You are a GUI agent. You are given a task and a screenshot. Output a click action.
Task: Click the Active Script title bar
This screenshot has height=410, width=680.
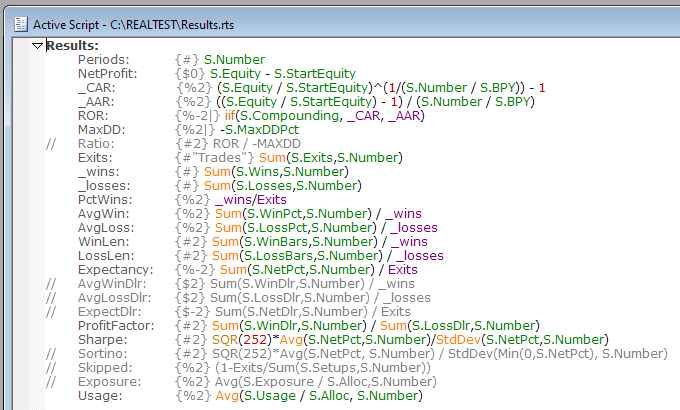(x=300, y=22)
